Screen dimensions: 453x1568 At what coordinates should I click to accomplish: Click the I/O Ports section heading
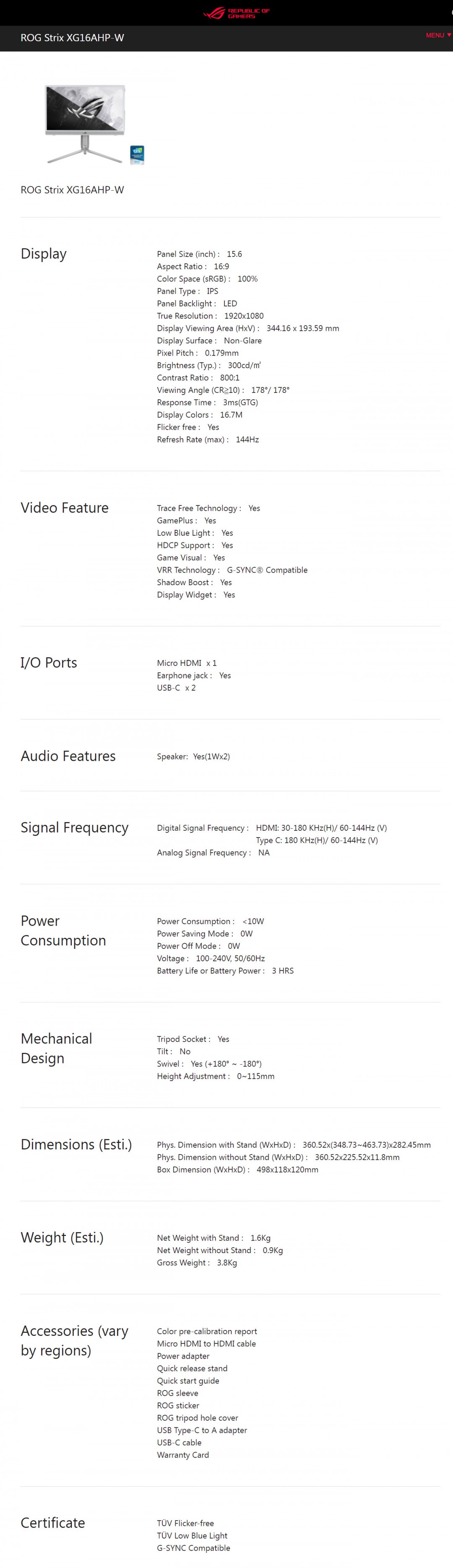point(49,662)
